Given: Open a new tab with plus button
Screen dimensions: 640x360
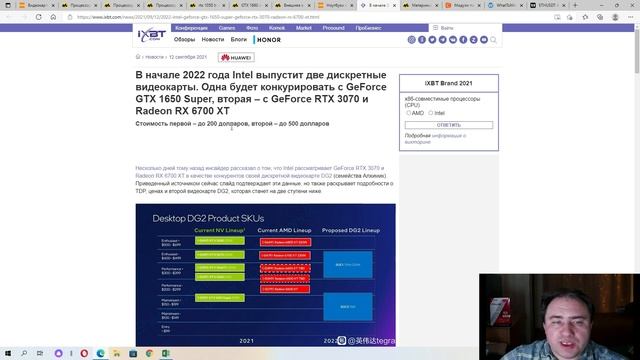Looking at the screenshot, I should click(576, 5).
